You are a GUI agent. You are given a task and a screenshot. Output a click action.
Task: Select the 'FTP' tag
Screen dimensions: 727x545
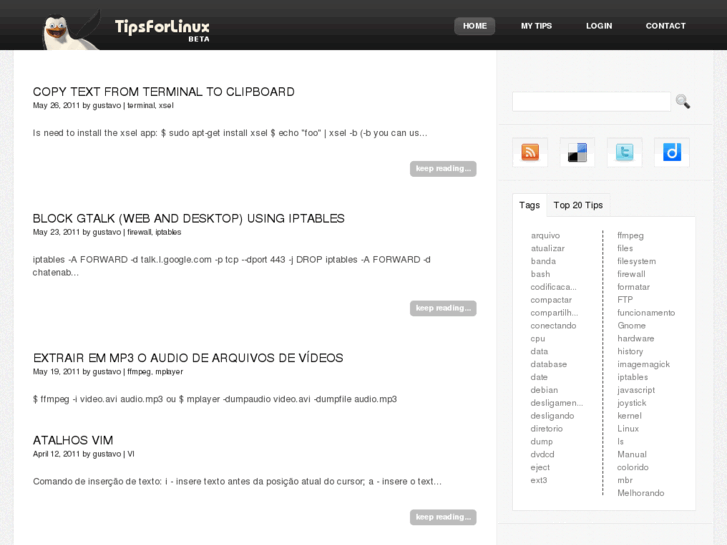point(625,300)
